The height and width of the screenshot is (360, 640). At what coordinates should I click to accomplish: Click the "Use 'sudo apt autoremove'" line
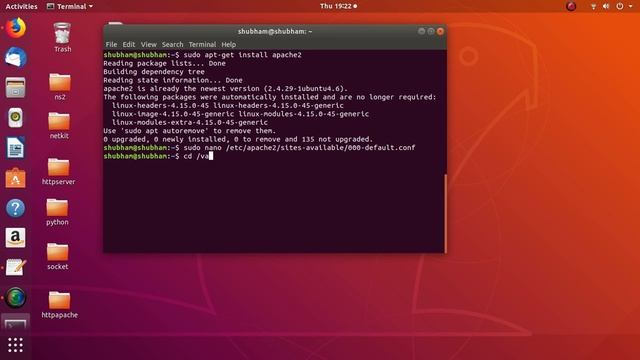[190, 131]
